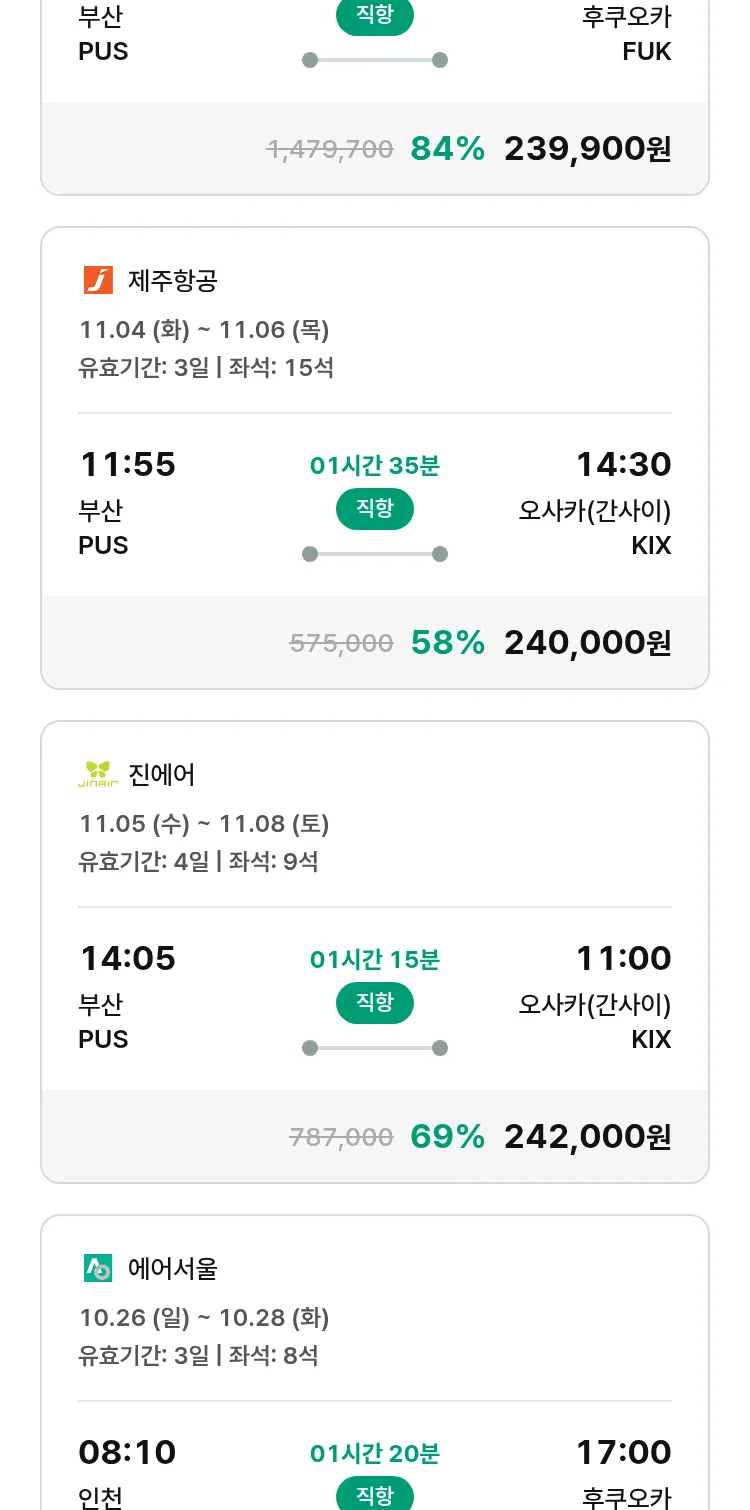
Task: Click the Jeju Air orange logo icon
Action: [98, 280]
